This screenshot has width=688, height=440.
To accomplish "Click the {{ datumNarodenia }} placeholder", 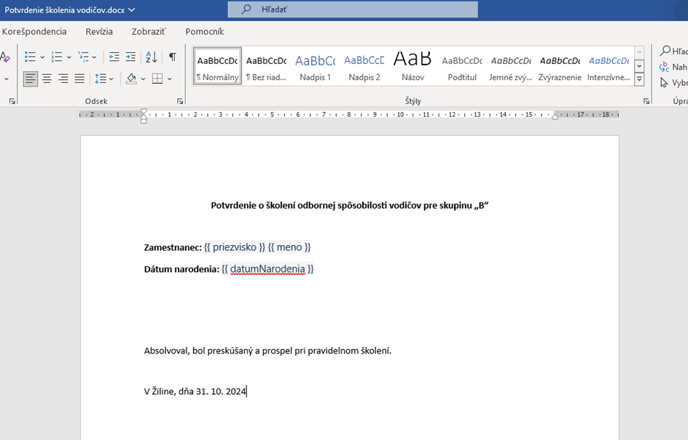I will pyautogui.click(x=268, y=268).
